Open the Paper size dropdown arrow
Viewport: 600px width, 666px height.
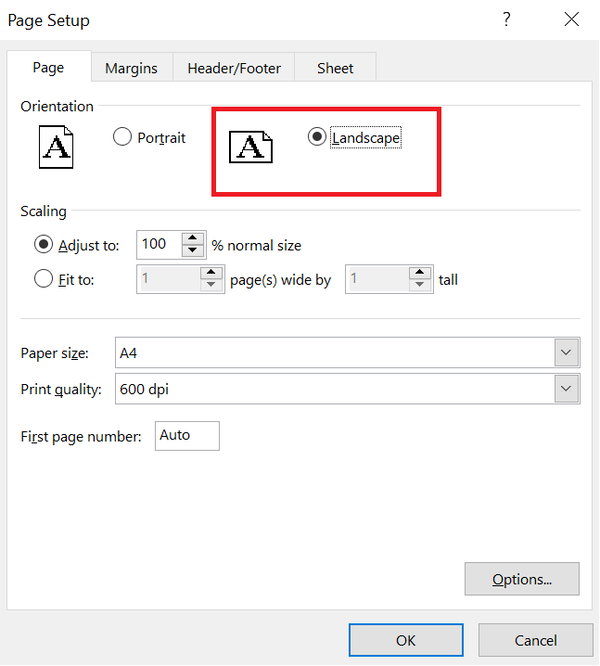(x=566, y=352)
